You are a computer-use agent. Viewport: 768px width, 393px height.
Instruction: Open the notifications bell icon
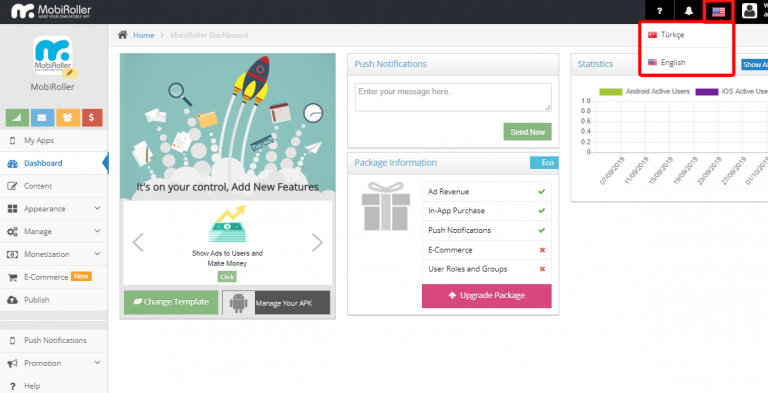click(689, 12)
